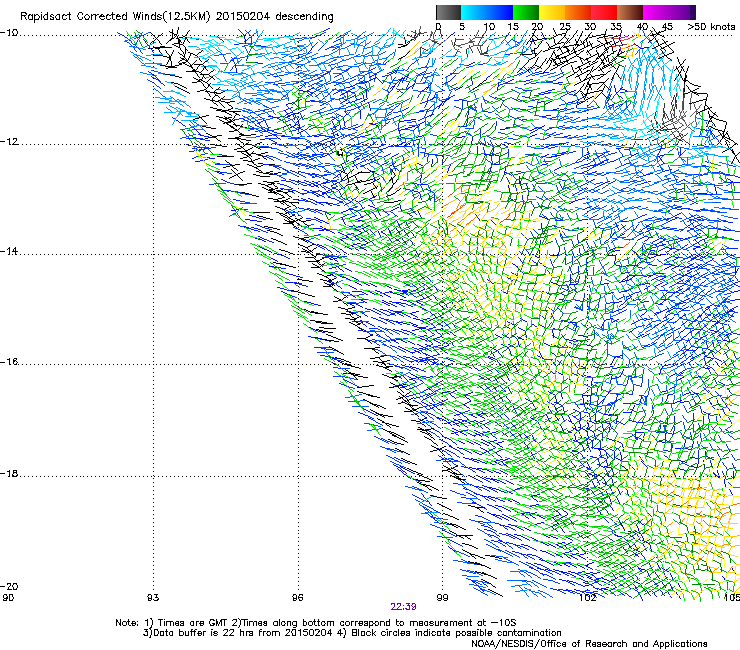Screen dimensions: 740x650
Task: Click the '30' legend scale label
Action: [590, 27]
